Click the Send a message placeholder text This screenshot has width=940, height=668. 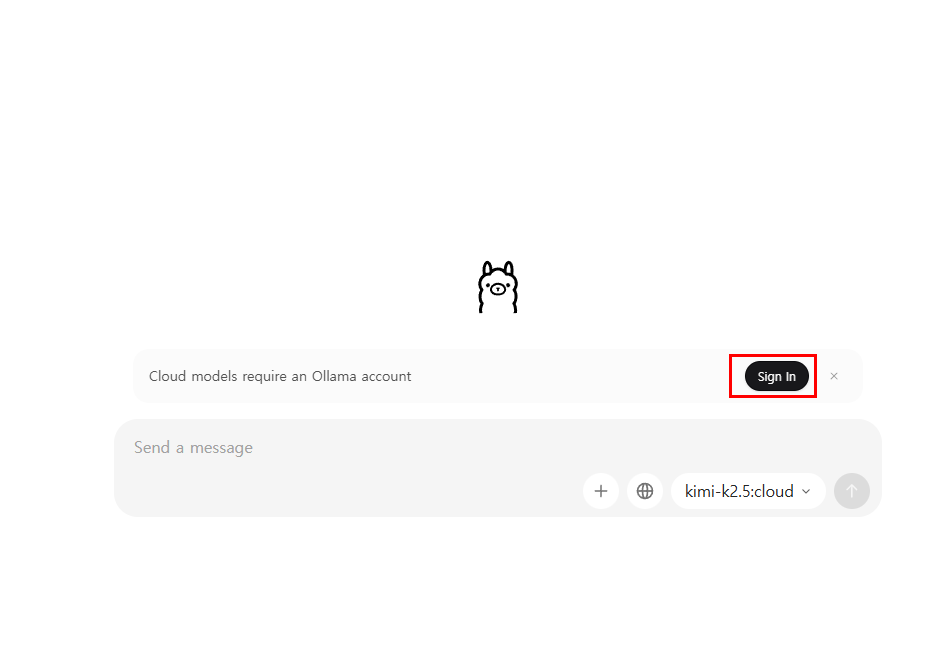point(193,447)
